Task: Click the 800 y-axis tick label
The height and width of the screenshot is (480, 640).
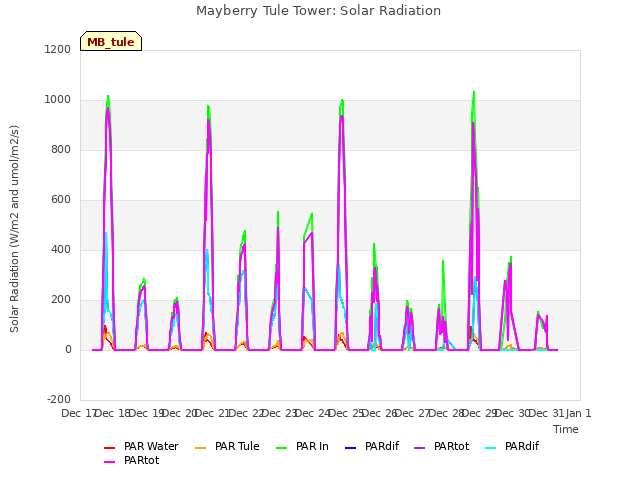Action: (61, 149)
